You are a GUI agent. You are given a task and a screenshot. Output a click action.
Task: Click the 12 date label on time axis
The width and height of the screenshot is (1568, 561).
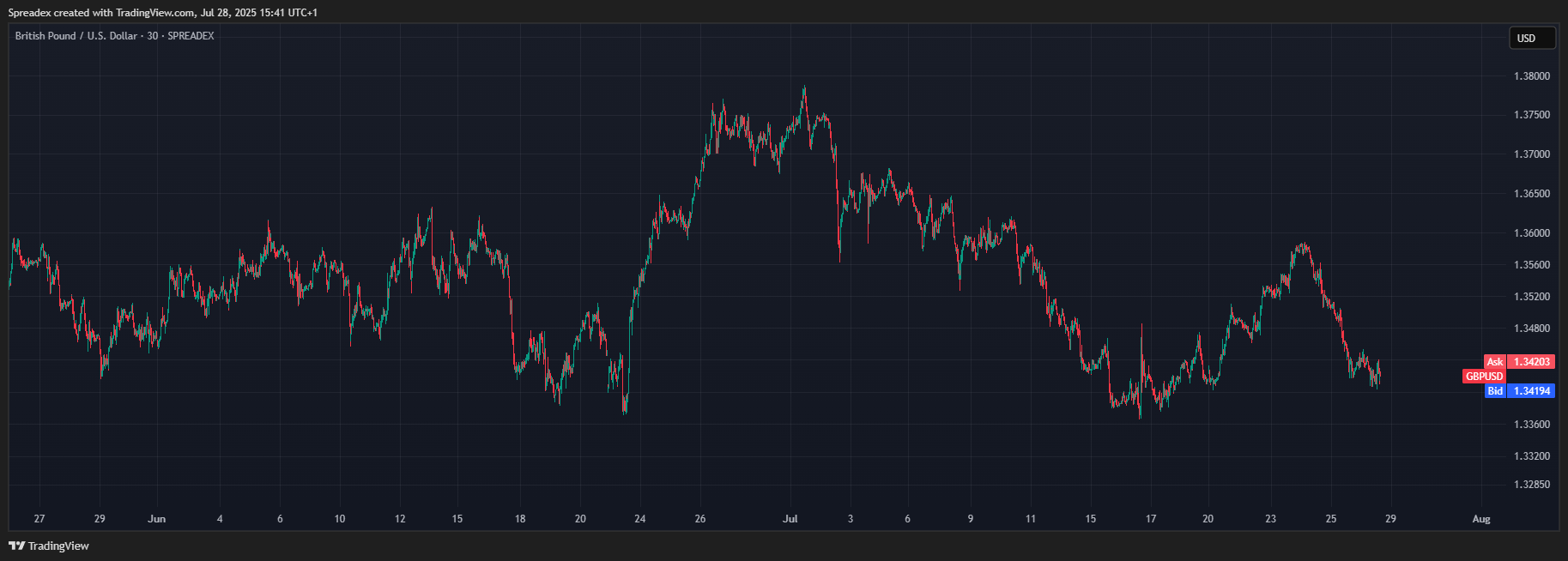tap(400, 519)
